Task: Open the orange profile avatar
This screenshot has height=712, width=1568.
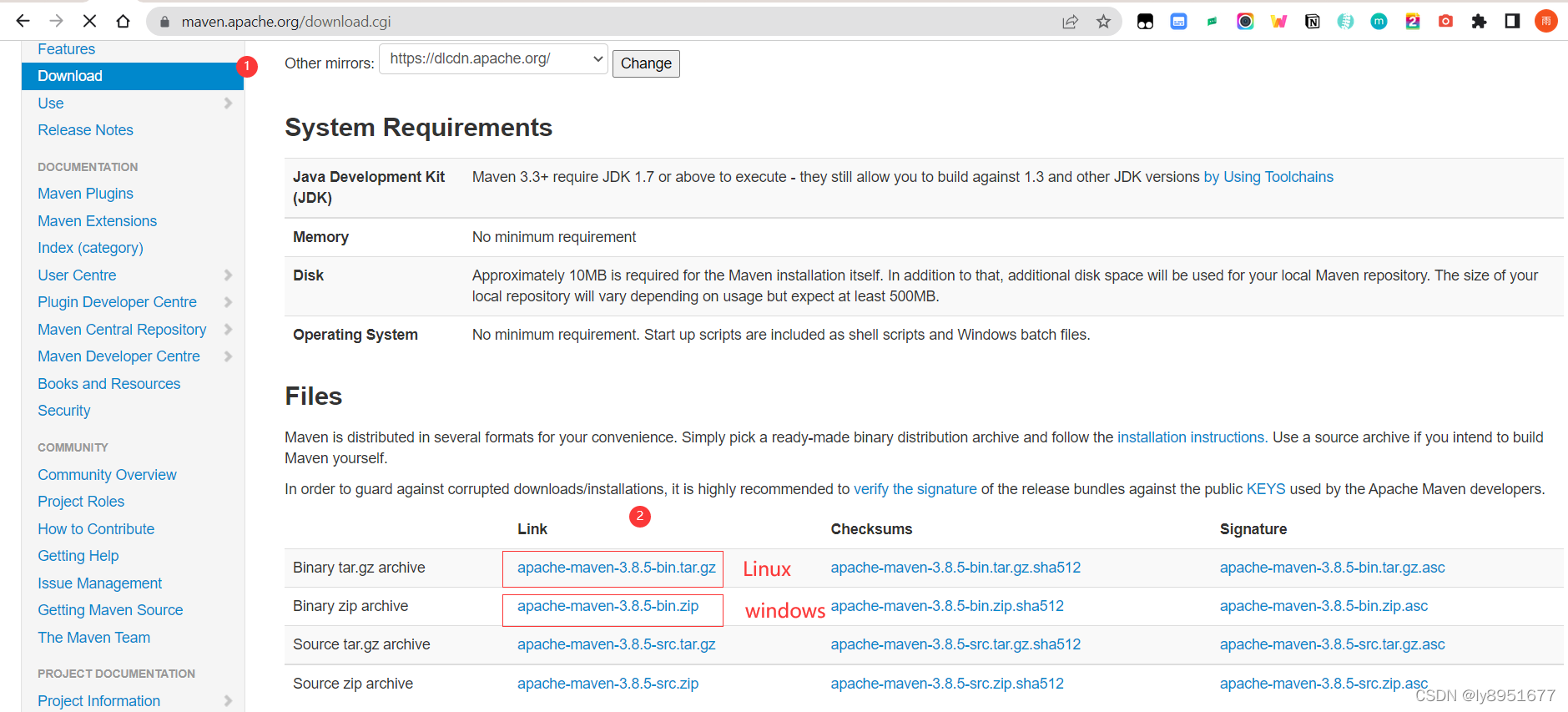Action: click(1545, 22)
